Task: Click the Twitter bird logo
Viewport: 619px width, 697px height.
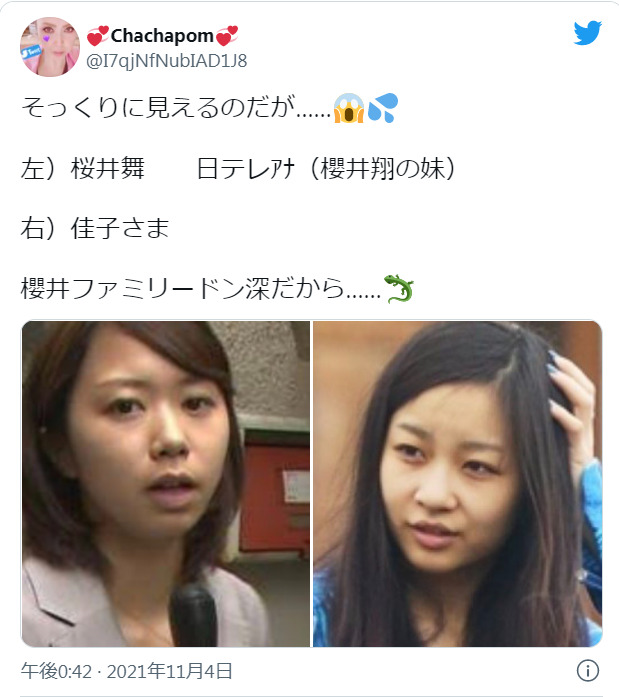Action: (587, 32)
